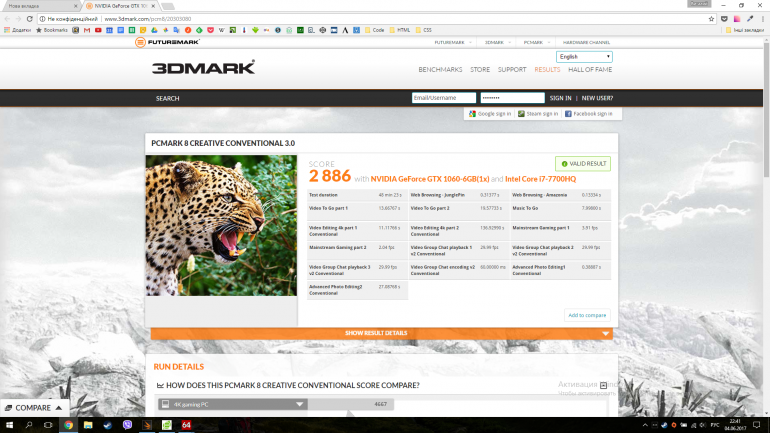The width and height of the screenshot is (770, 433).
Task: Open the BENCHMARKS menu item
Action: click(x=440, y=70)
